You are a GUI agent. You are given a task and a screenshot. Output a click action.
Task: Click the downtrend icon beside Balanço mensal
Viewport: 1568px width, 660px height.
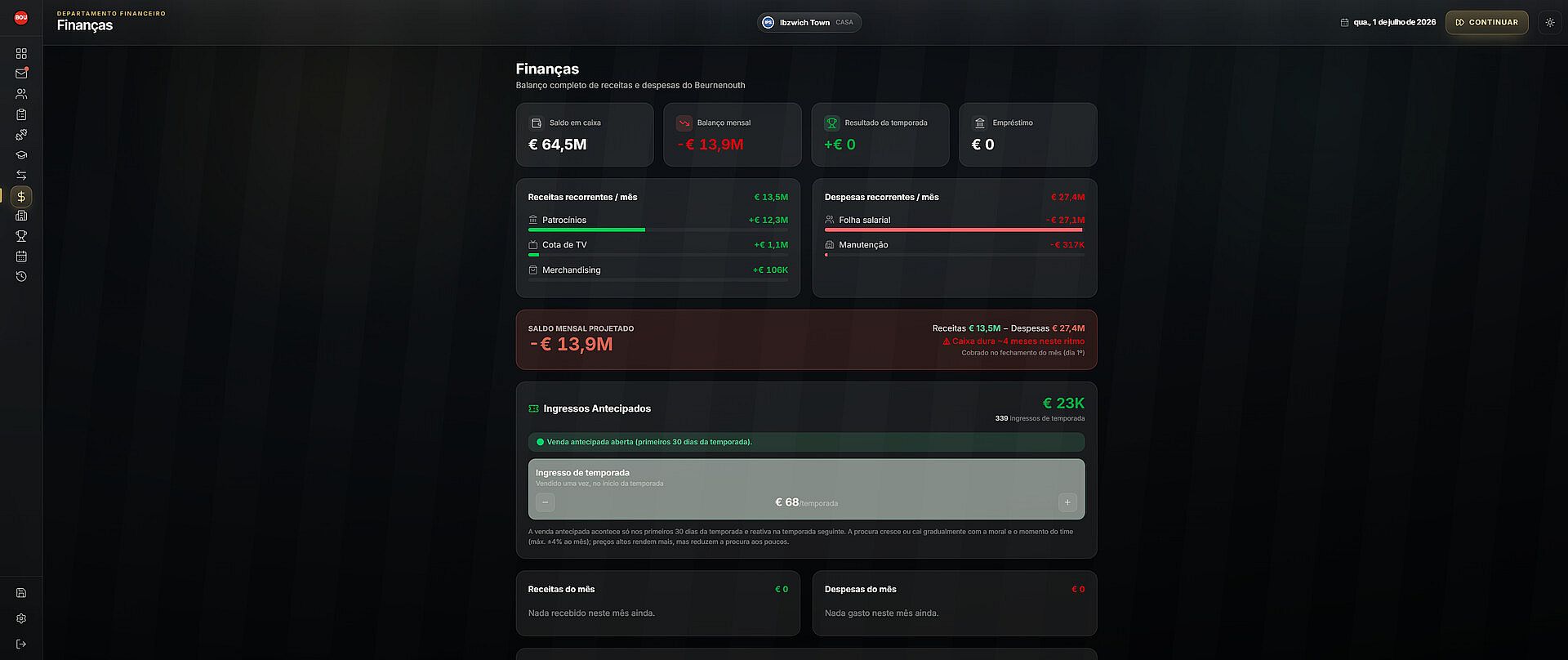click(684, 123)
